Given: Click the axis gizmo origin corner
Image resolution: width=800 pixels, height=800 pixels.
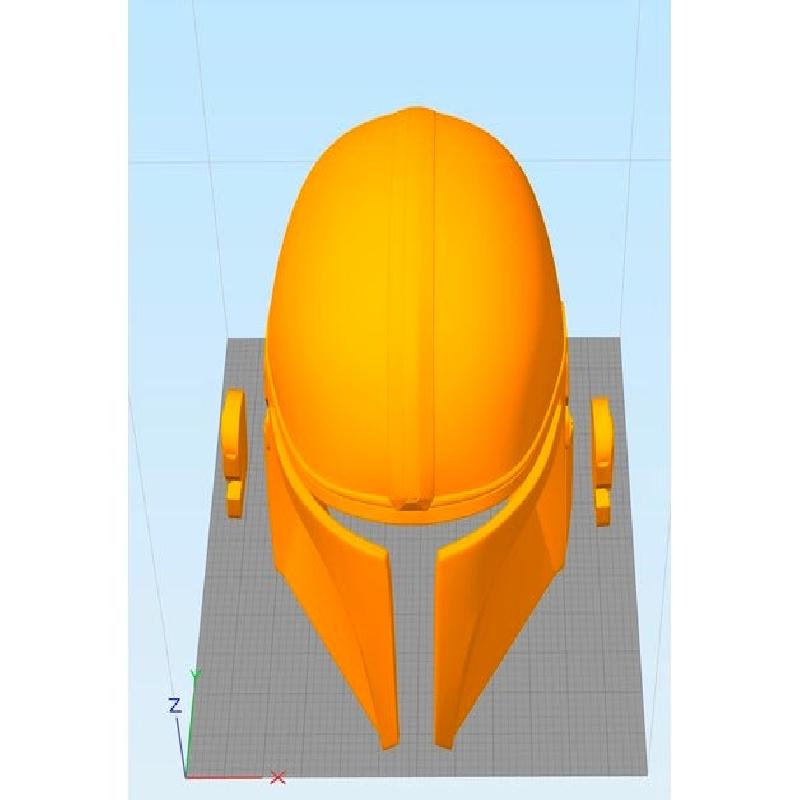Looking at the screenshot, I should (x=188, y=774).
